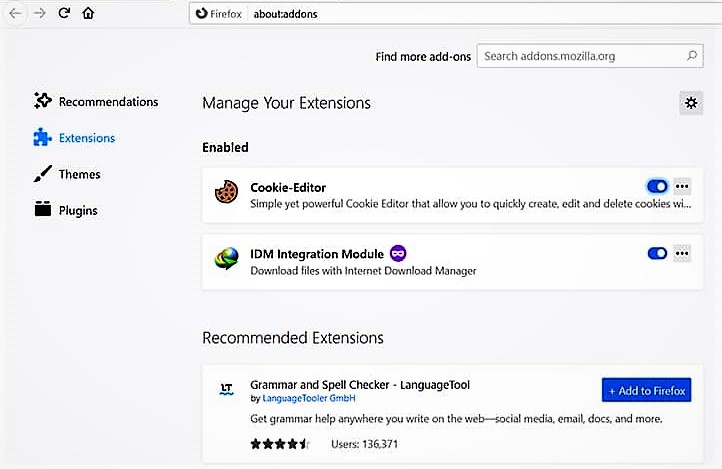This screenshot has height=469, width=722.
Task: Click the browser forward arrow
Action: coord(40,13)
